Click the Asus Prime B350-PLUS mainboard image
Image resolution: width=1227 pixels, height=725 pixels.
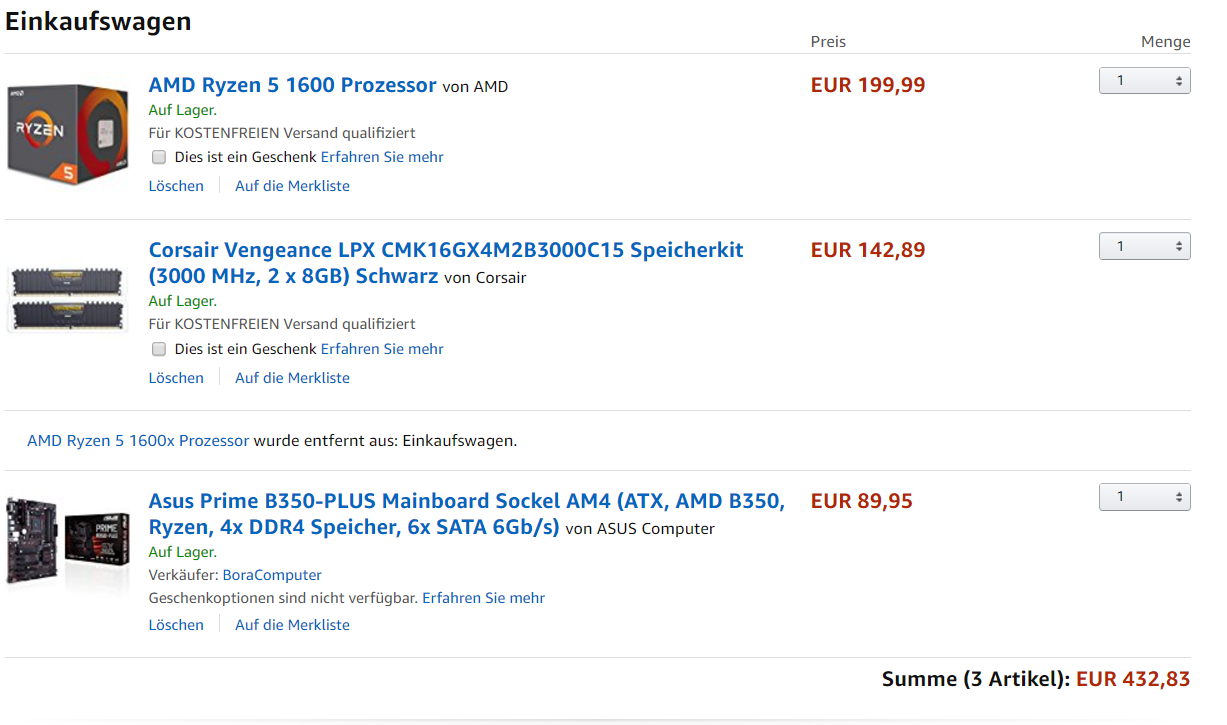[68, 542]
